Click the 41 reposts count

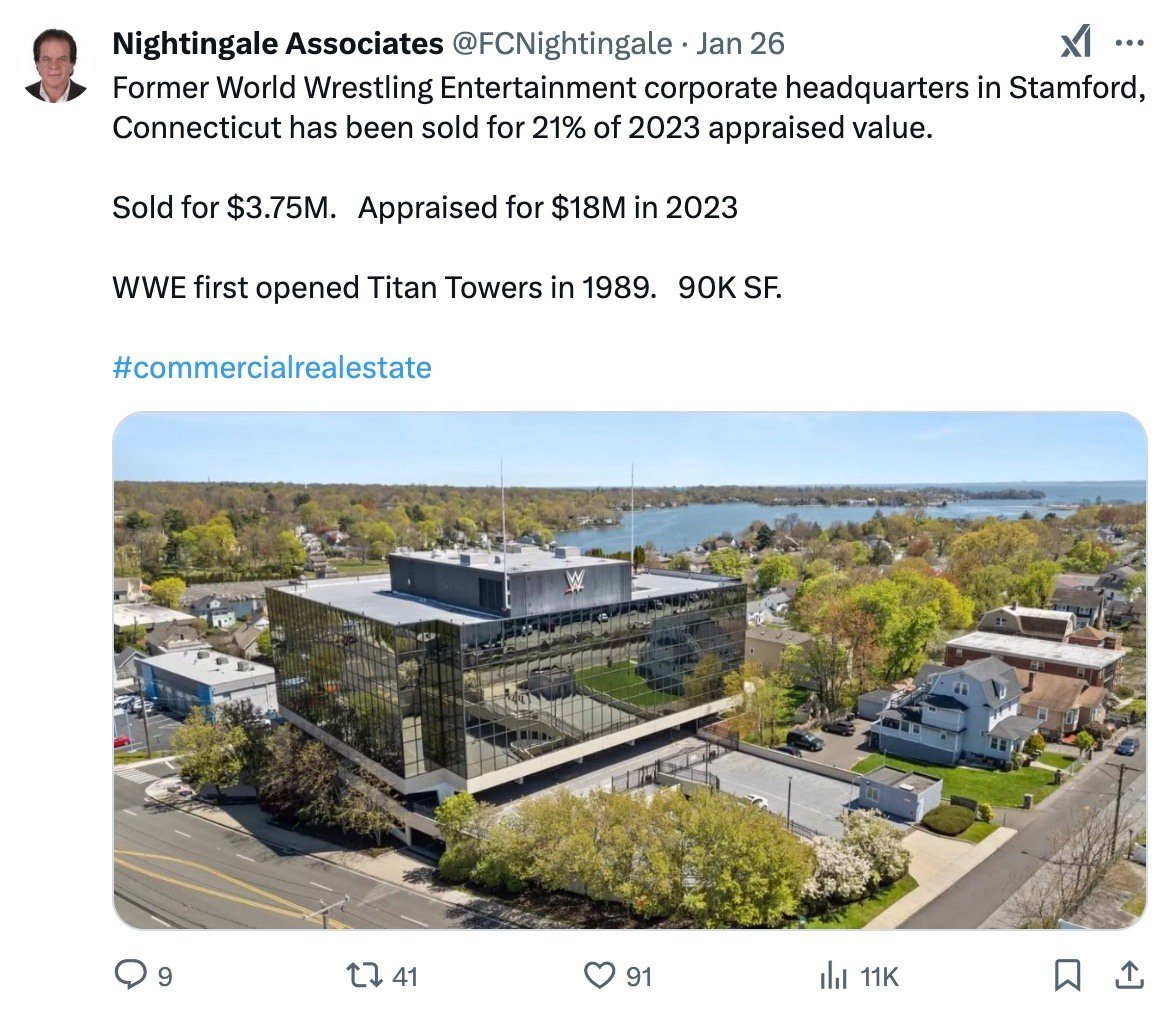point(404,976)
